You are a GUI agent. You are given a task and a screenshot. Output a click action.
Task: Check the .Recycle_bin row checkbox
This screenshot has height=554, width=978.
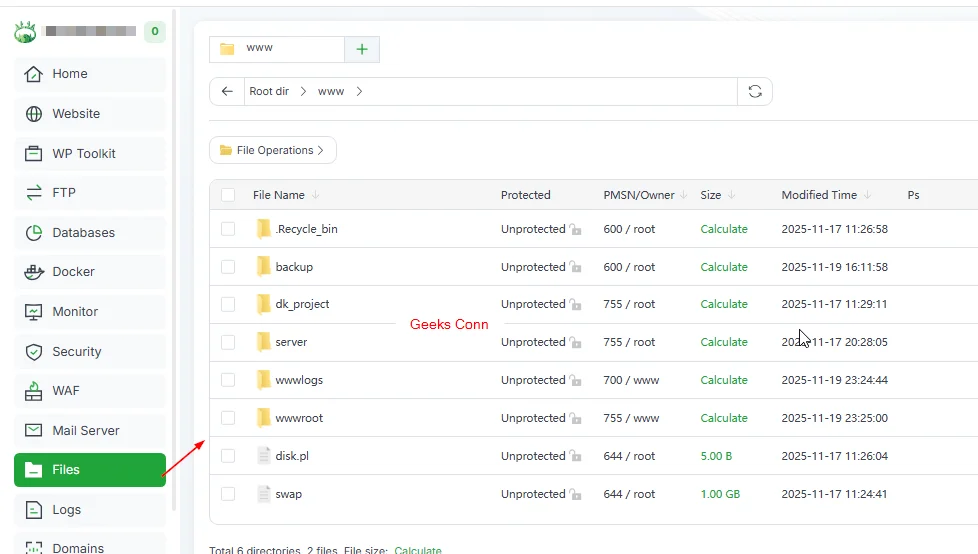(x=228, y=229)
